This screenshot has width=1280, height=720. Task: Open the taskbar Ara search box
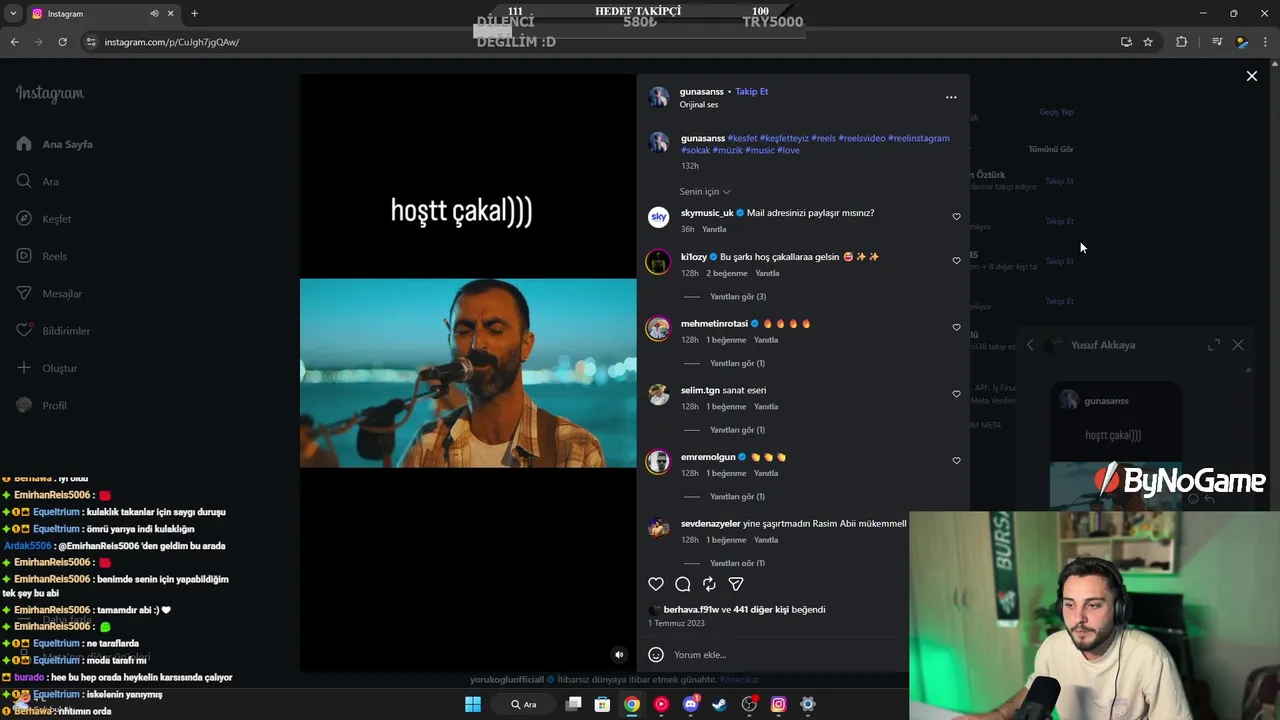pyautogui.click(x=523, y=704)
